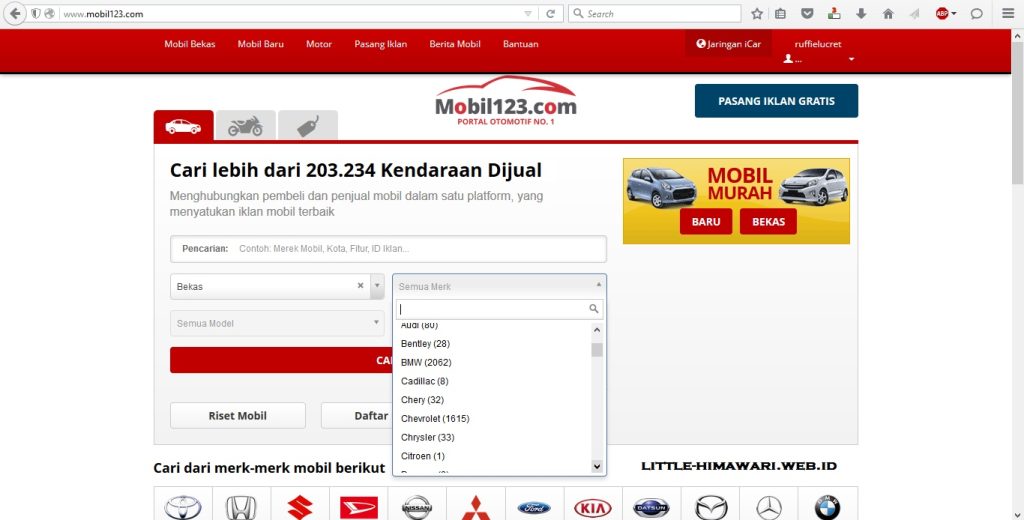This screenshot has height=520, width=1024.
Task: Open the Pasang Iklan menu item
Action: pos(381,44)
